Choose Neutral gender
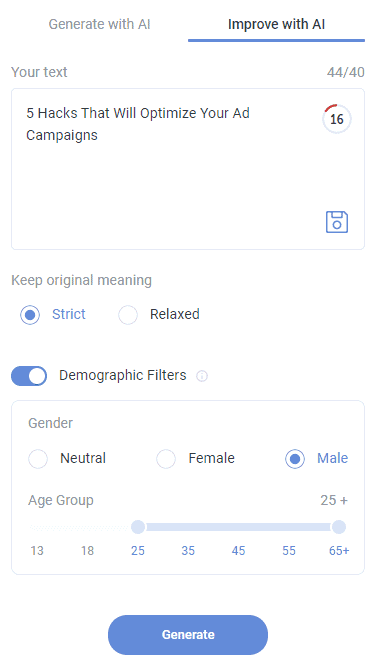The width and height of the screenshot is (376, 668). pos(67,459)
